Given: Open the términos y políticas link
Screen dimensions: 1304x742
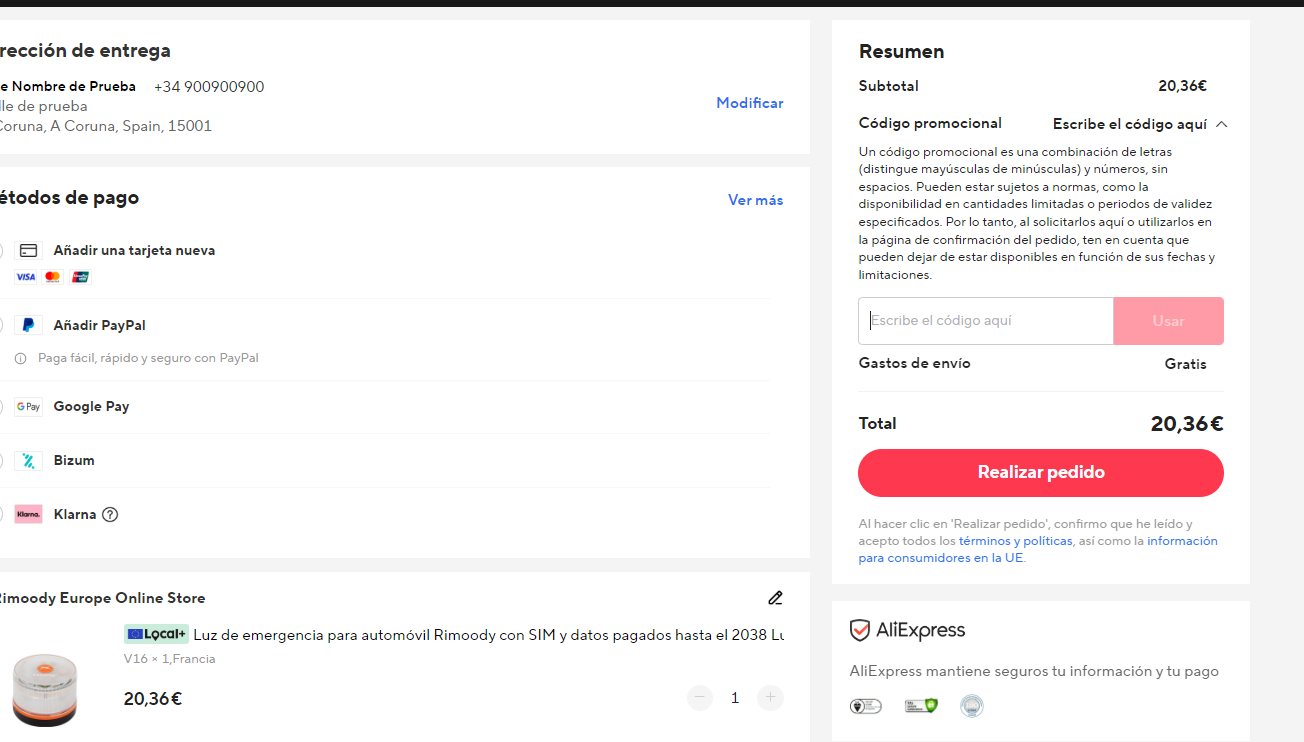Looking at the screenshot, I should pos(1016,541).
